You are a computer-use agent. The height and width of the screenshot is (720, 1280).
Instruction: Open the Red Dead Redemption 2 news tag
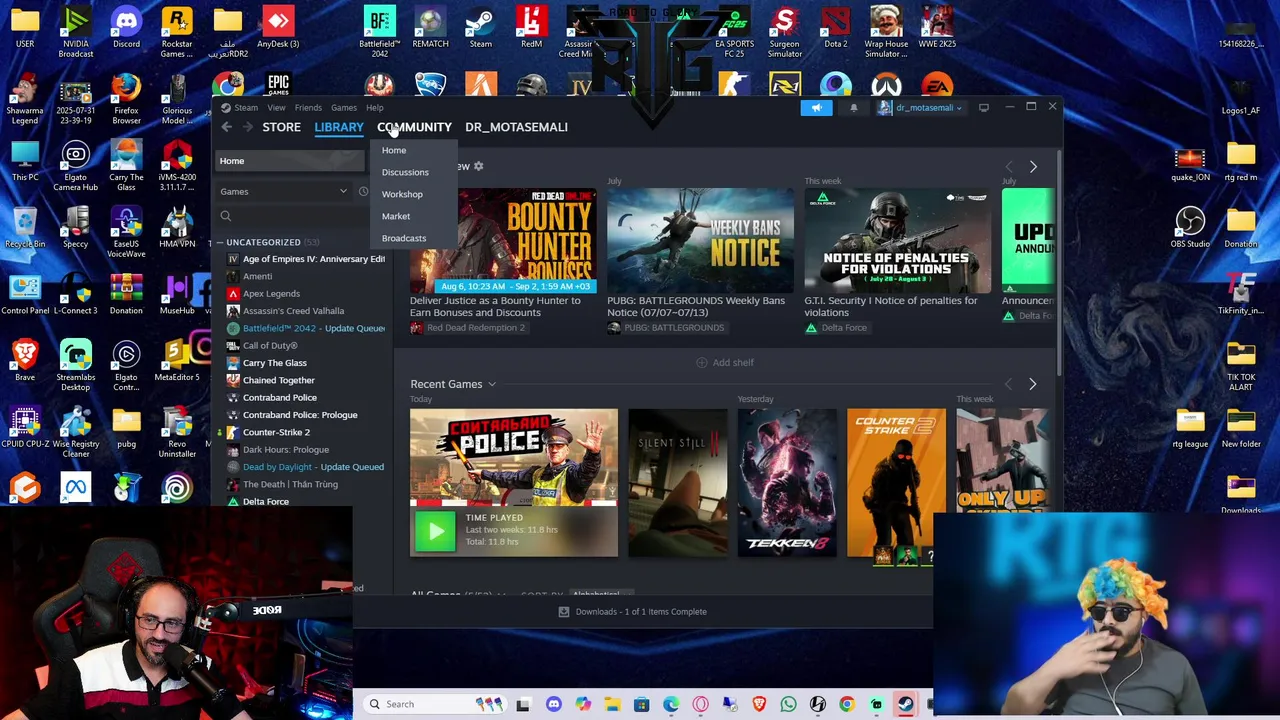(x=467, y=328)
